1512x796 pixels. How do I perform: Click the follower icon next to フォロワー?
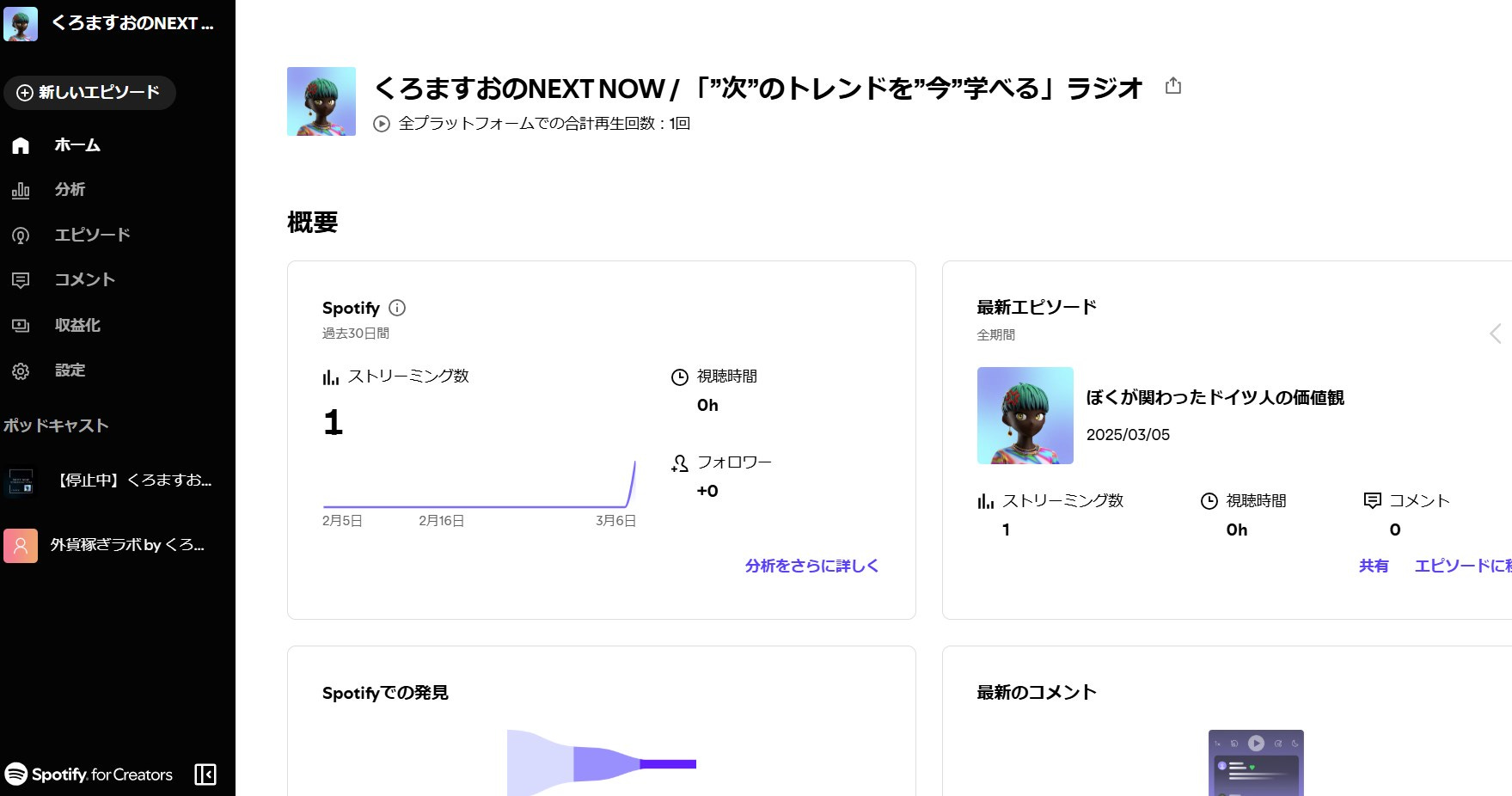pyautogui.click(x=680, y=463)
